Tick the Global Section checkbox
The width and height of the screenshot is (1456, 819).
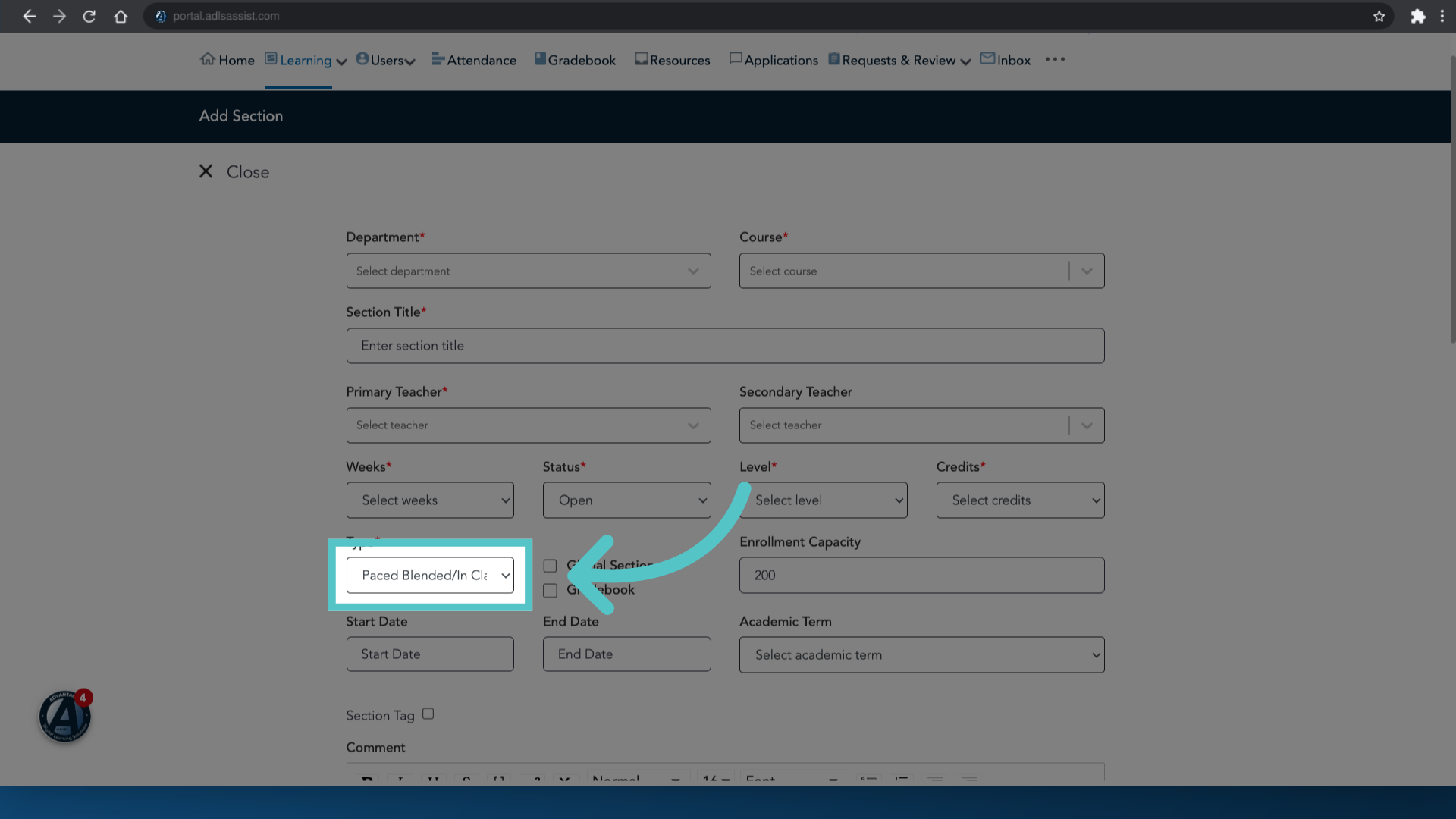tap(550, 566)
